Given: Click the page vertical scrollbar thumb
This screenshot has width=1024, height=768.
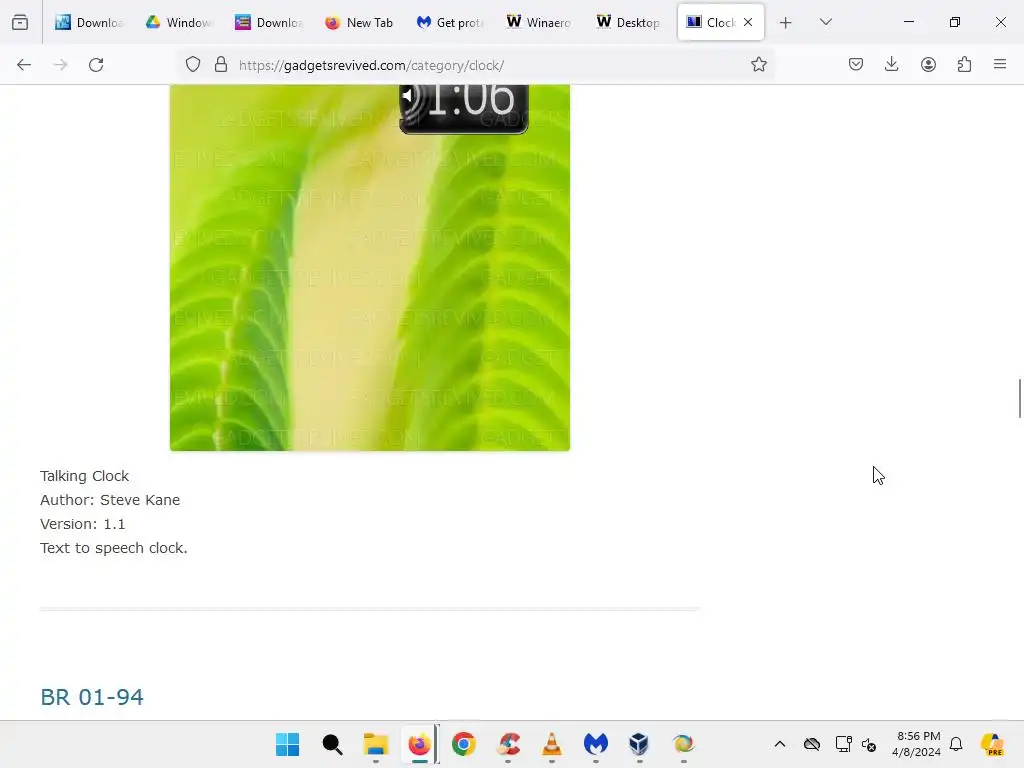Looking at the screenshot, I should pyautogui.click(x=1019, y=398).
